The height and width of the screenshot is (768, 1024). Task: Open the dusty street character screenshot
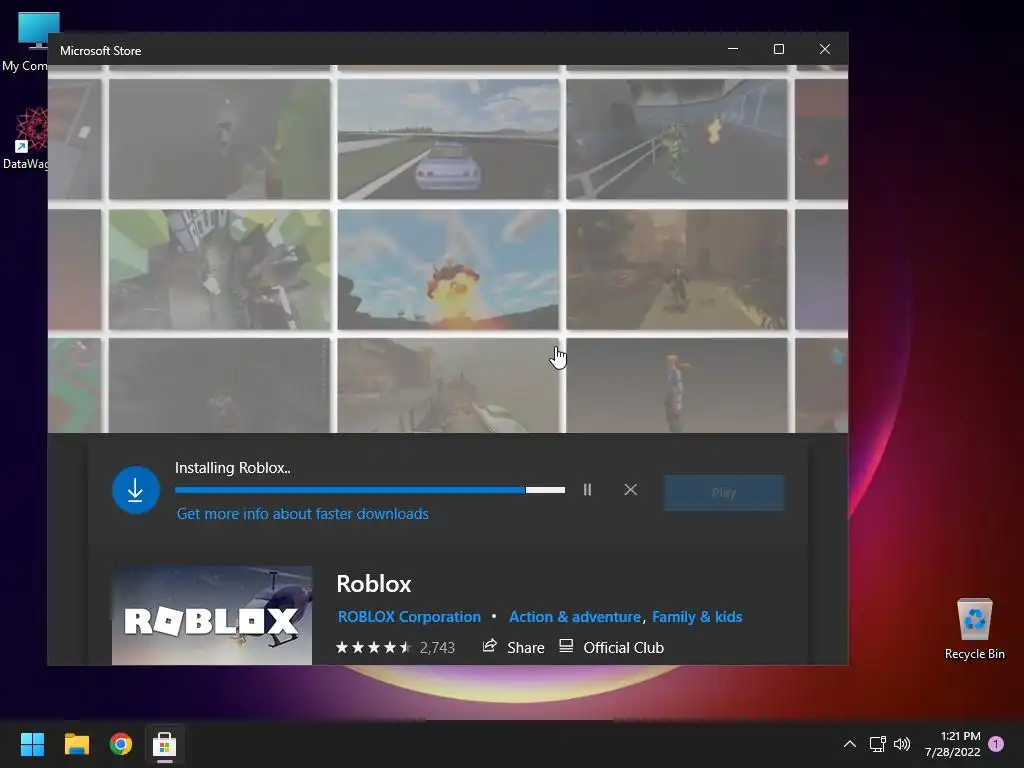coord(677,269)
